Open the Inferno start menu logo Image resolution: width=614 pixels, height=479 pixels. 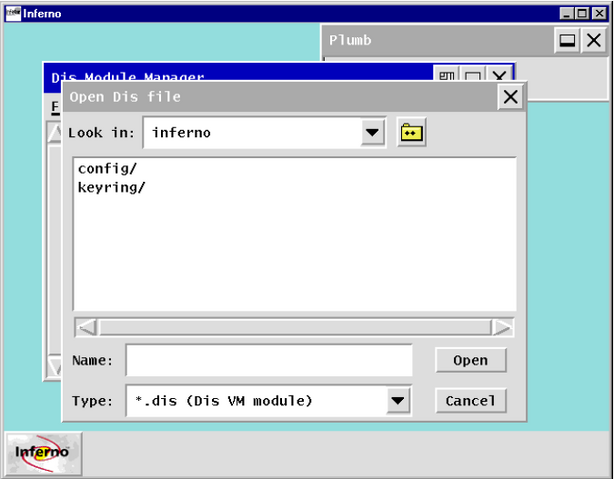click(43, 453)
